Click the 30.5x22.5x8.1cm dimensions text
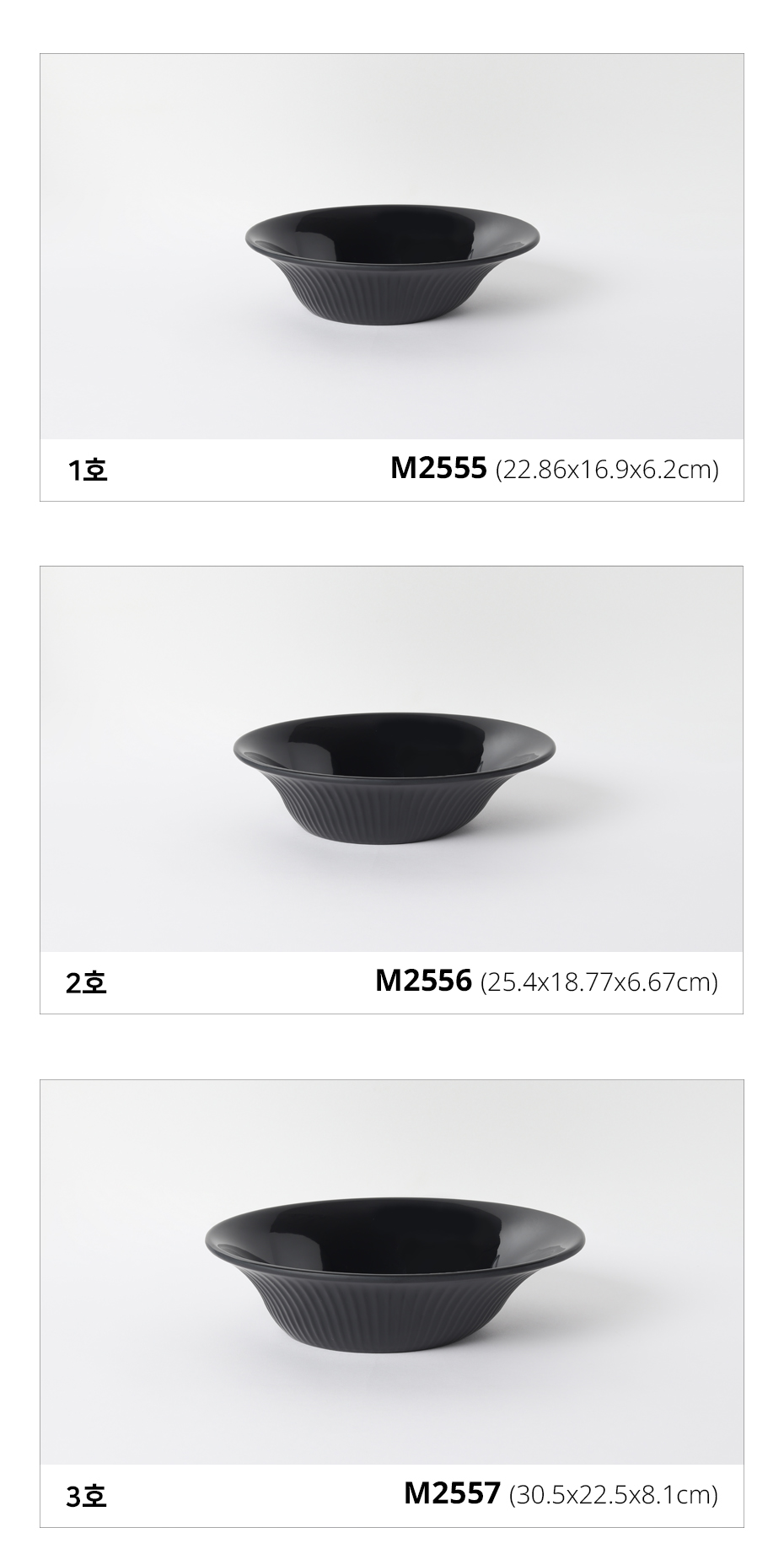The width and height of the screenshot is (784, 1565). [614, 1495]
